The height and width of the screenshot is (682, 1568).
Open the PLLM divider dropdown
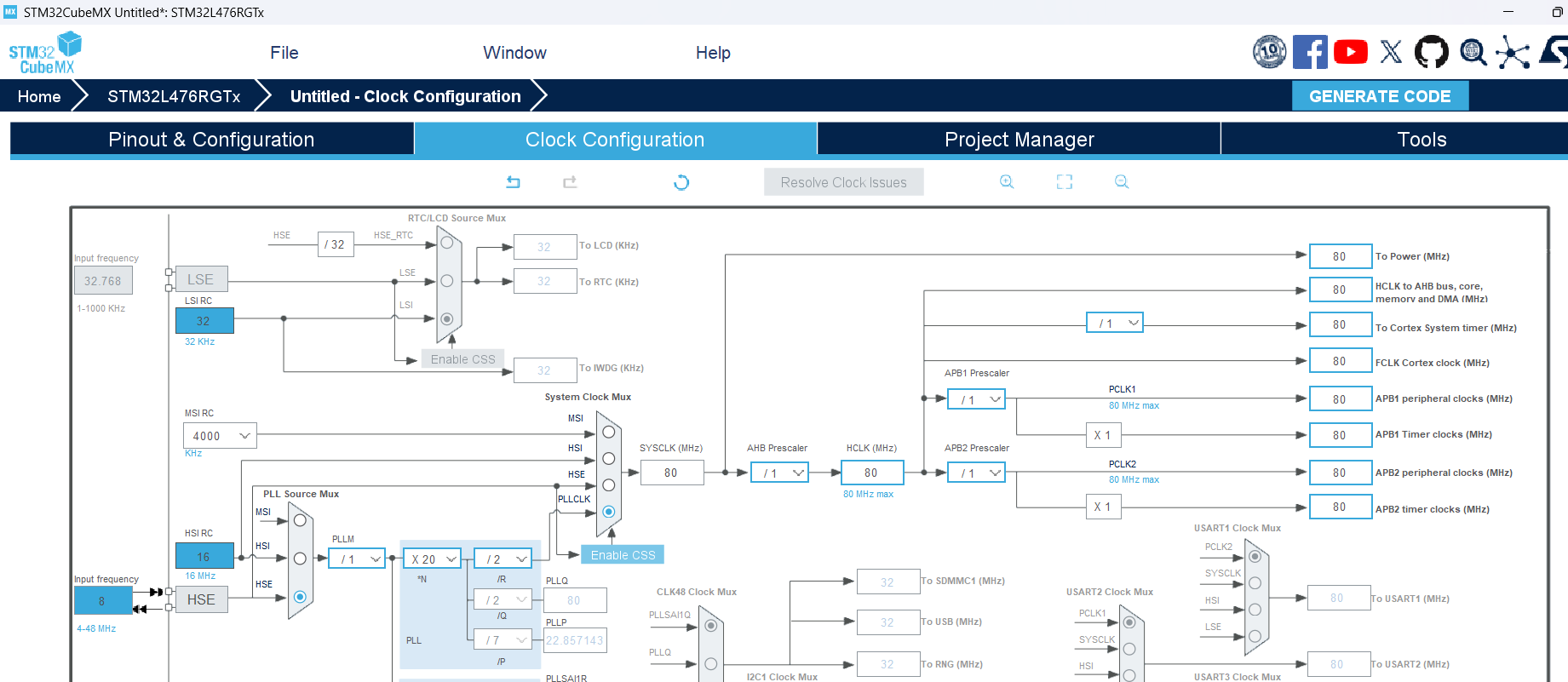pyautogui.click(x=357, y=559)
